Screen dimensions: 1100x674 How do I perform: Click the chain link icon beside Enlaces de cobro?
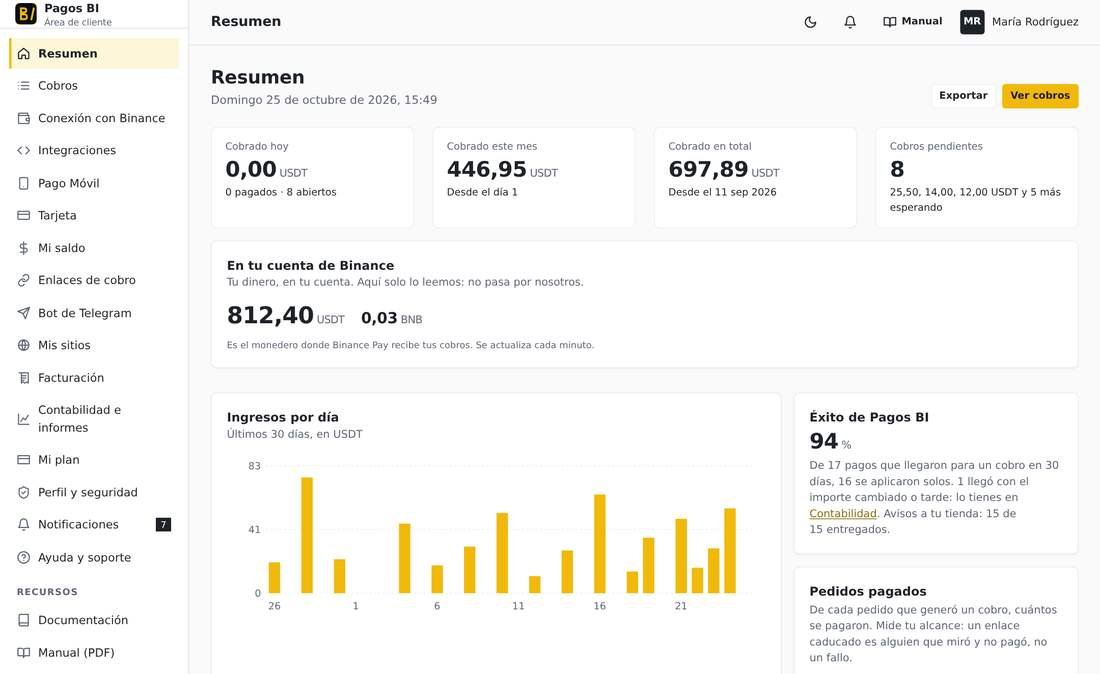pyautogui.click(x=24, y=280)
